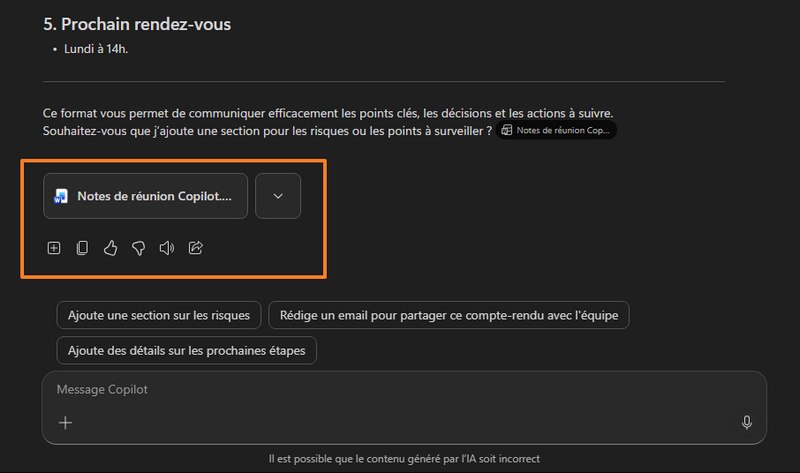This screenshot has width=800, height=473.
Task: Give the response a thumbs down
Action: [x=139, y=248]
